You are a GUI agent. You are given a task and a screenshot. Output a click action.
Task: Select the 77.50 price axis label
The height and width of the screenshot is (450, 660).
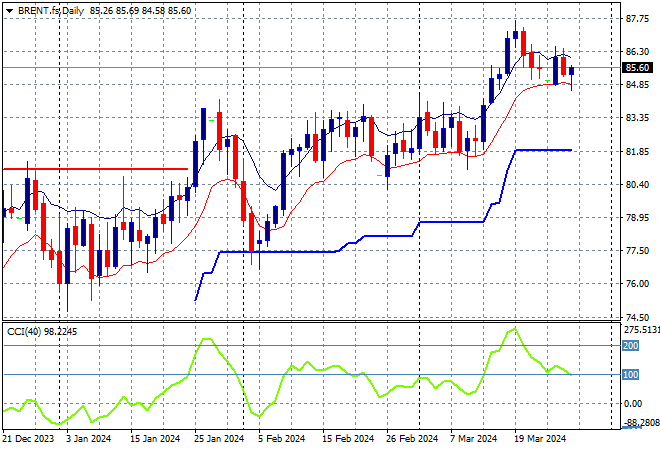637,250
